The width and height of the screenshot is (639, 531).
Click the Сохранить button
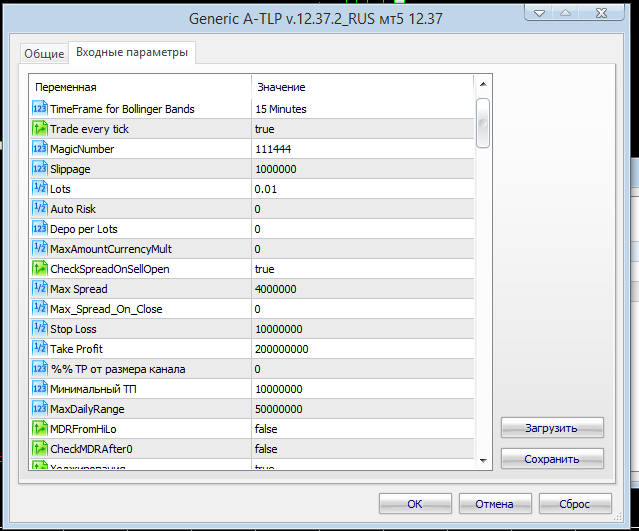[552, 459]
